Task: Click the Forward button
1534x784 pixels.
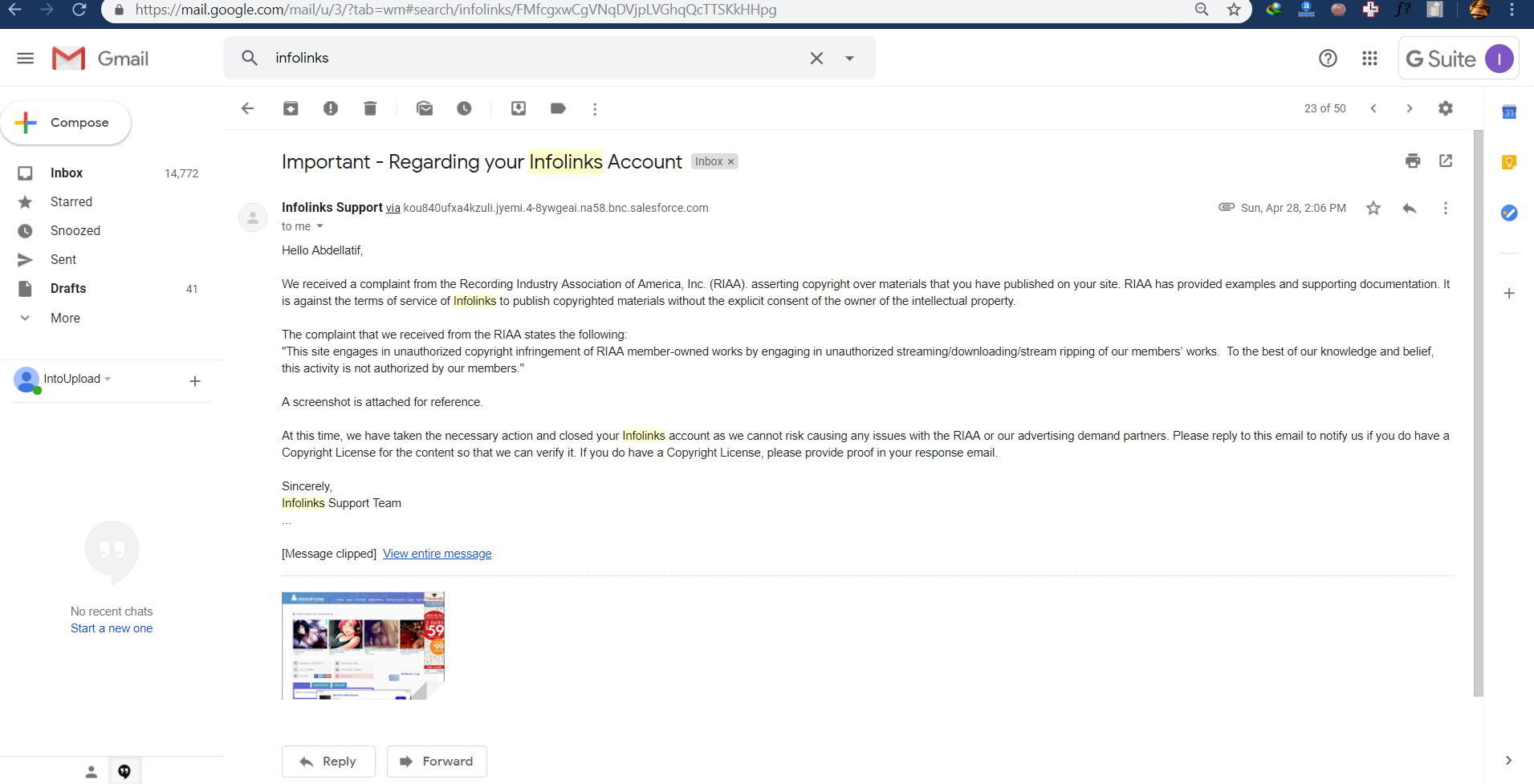Action: 437,762
